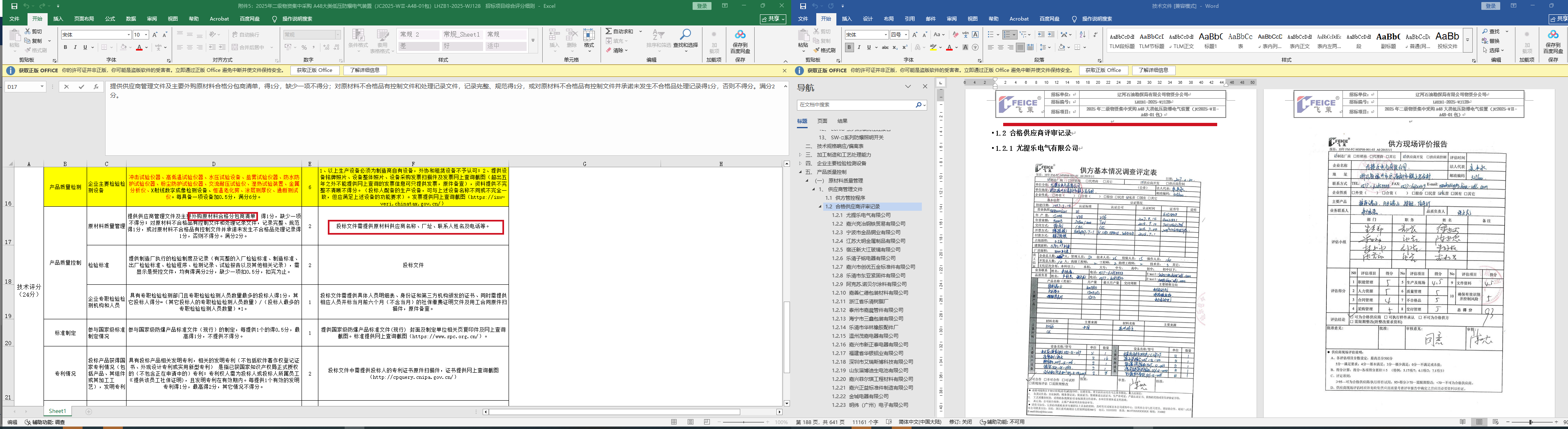Expand '三、加工制造和工艺处理能力' in navigation pane
The width and height of the screenshot is (1568, 429).
pyautogui.click(x=801, y=155)
